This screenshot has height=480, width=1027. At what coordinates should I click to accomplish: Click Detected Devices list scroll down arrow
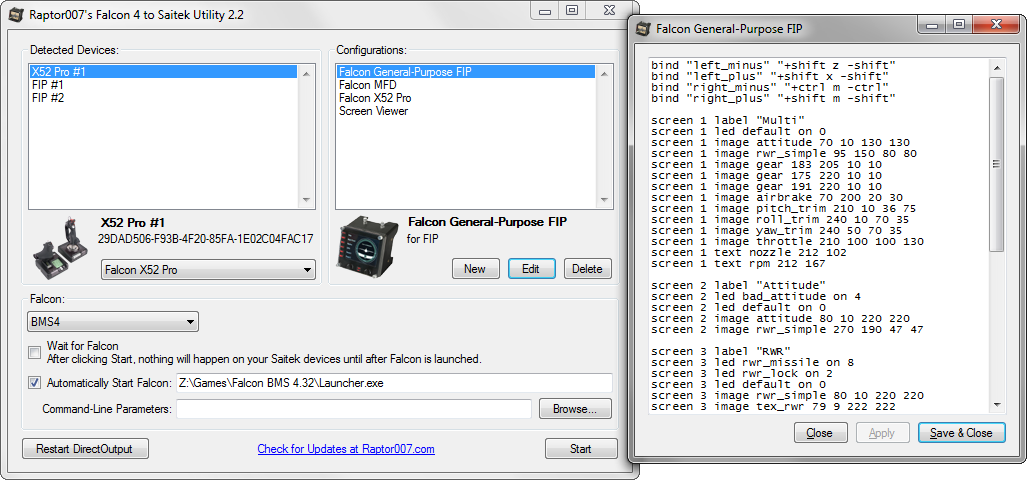tap(306, 200)
